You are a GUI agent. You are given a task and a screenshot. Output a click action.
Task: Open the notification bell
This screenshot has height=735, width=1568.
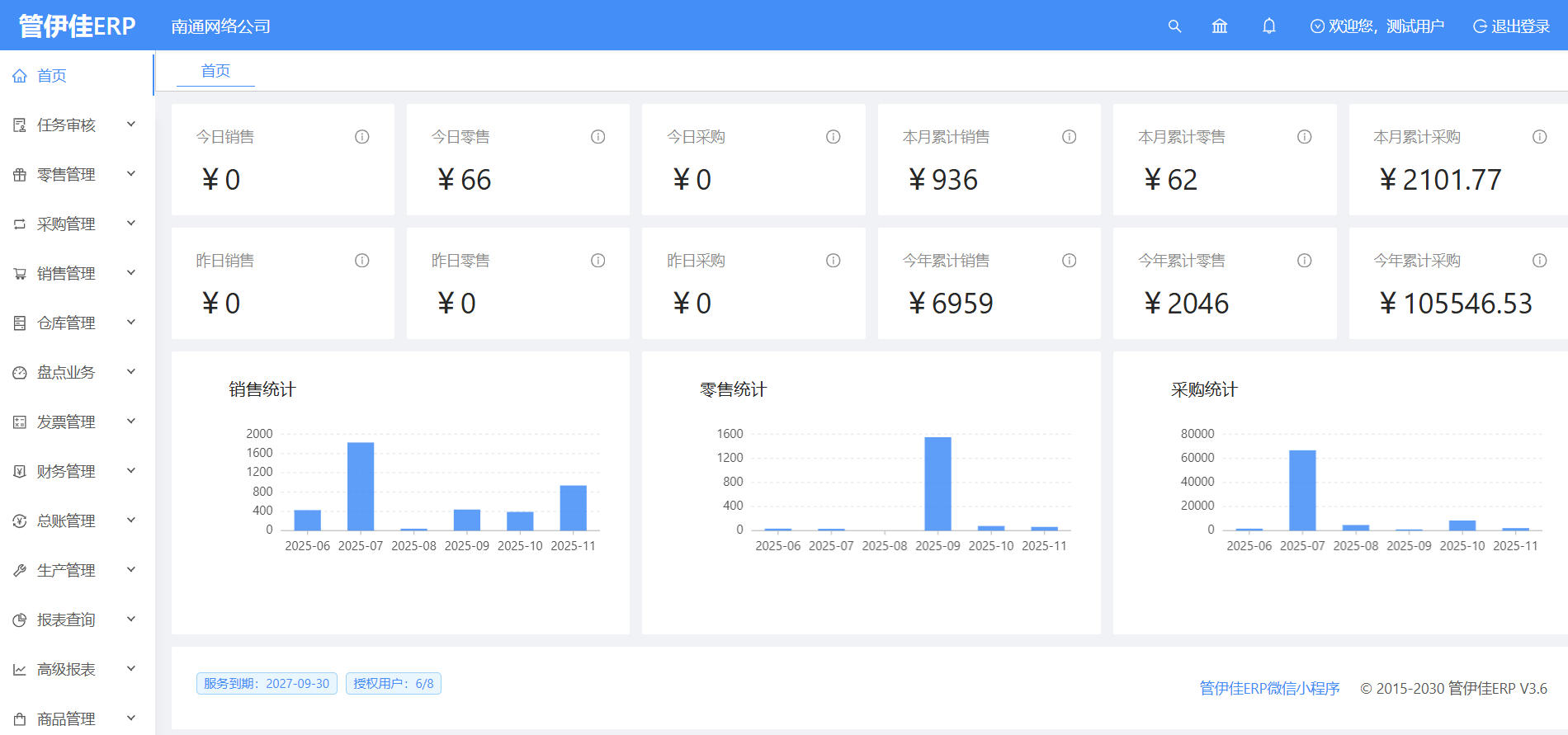pyautogui.click(x=1269, y=26)
